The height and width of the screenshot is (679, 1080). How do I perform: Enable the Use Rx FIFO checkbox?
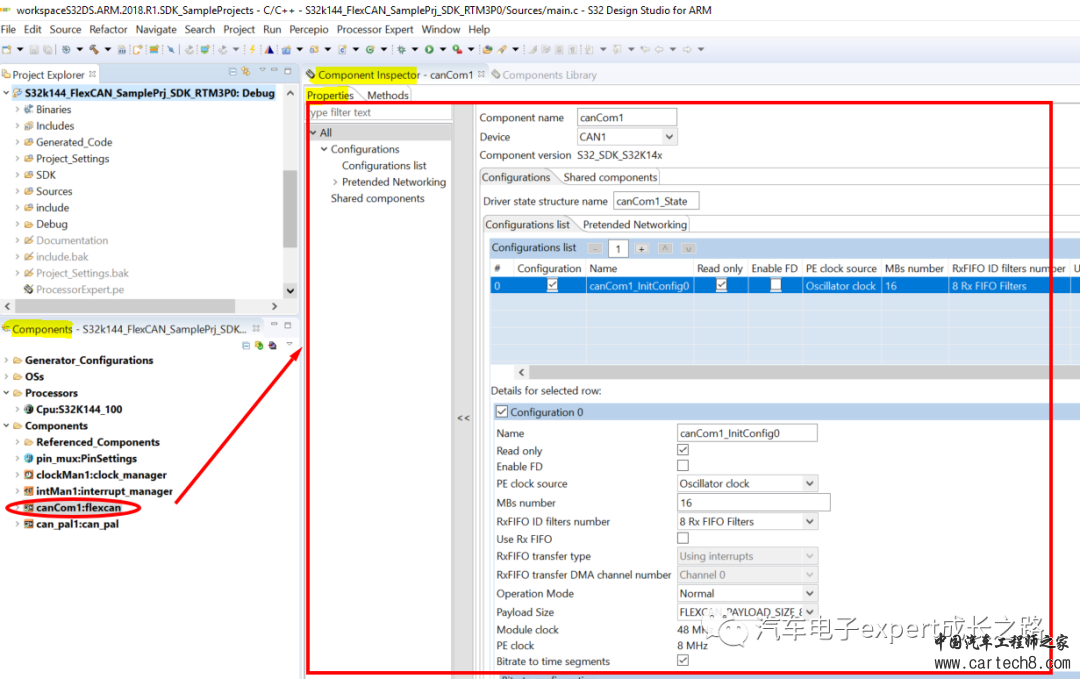pos(683,539)
